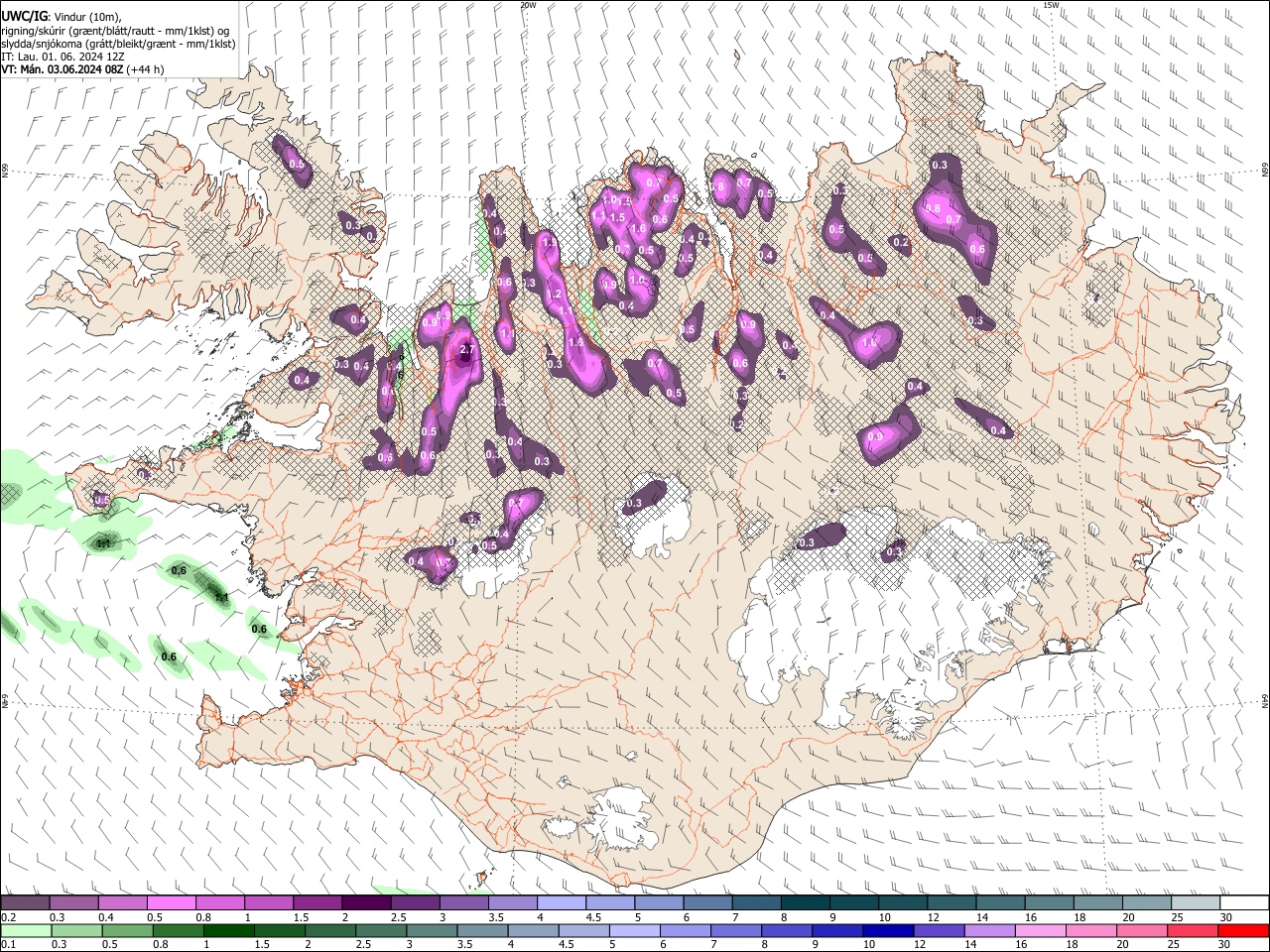The height and width of the screenshot is (952, 1270).
Task: Click the '0.1' label on lower rain scale
Action: tap(10, 944)
